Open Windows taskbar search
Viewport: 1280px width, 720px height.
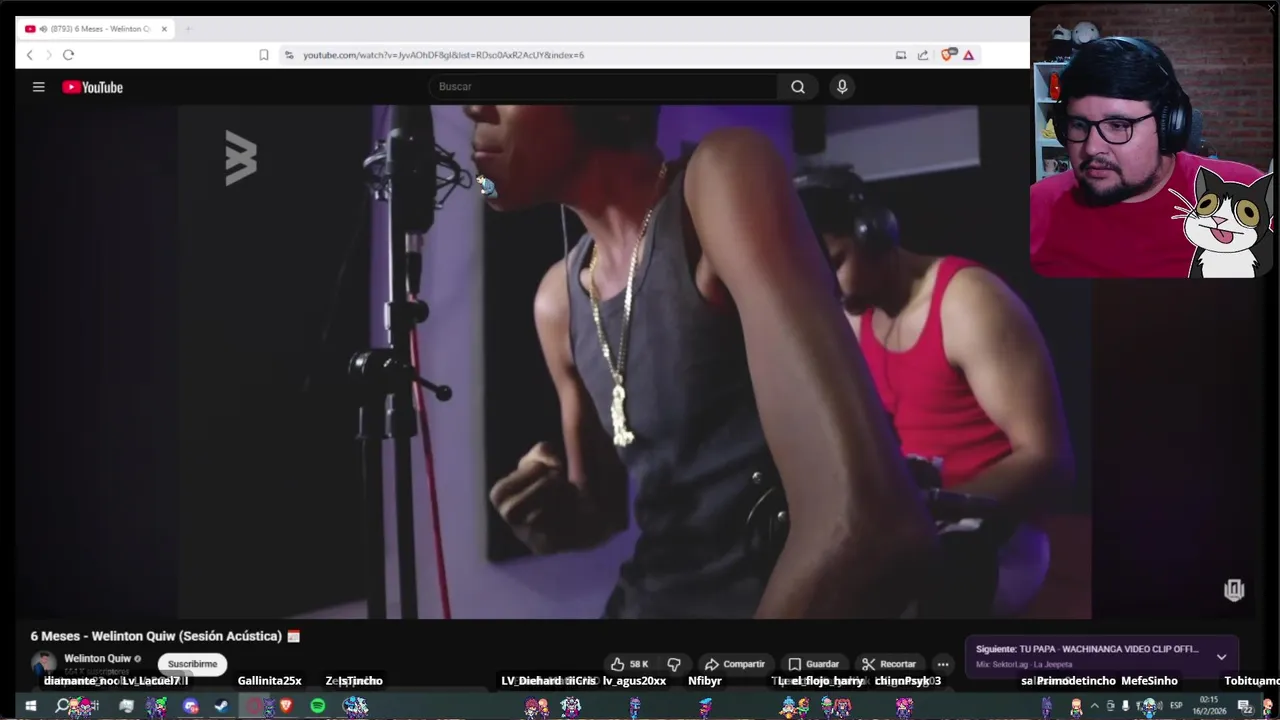click(62, 706)
